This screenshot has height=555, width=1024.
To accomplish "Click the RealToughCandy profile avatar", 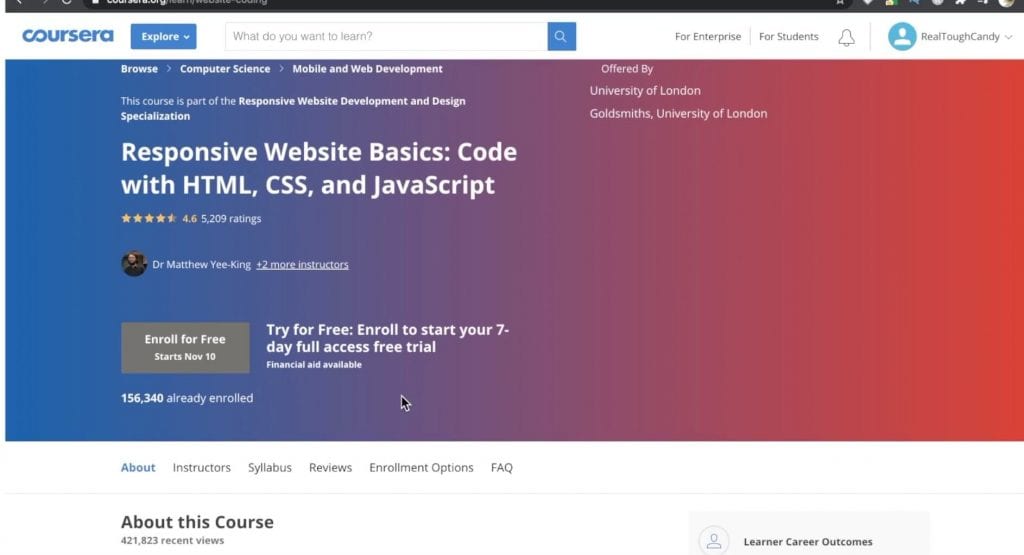I will pos(902,37).
